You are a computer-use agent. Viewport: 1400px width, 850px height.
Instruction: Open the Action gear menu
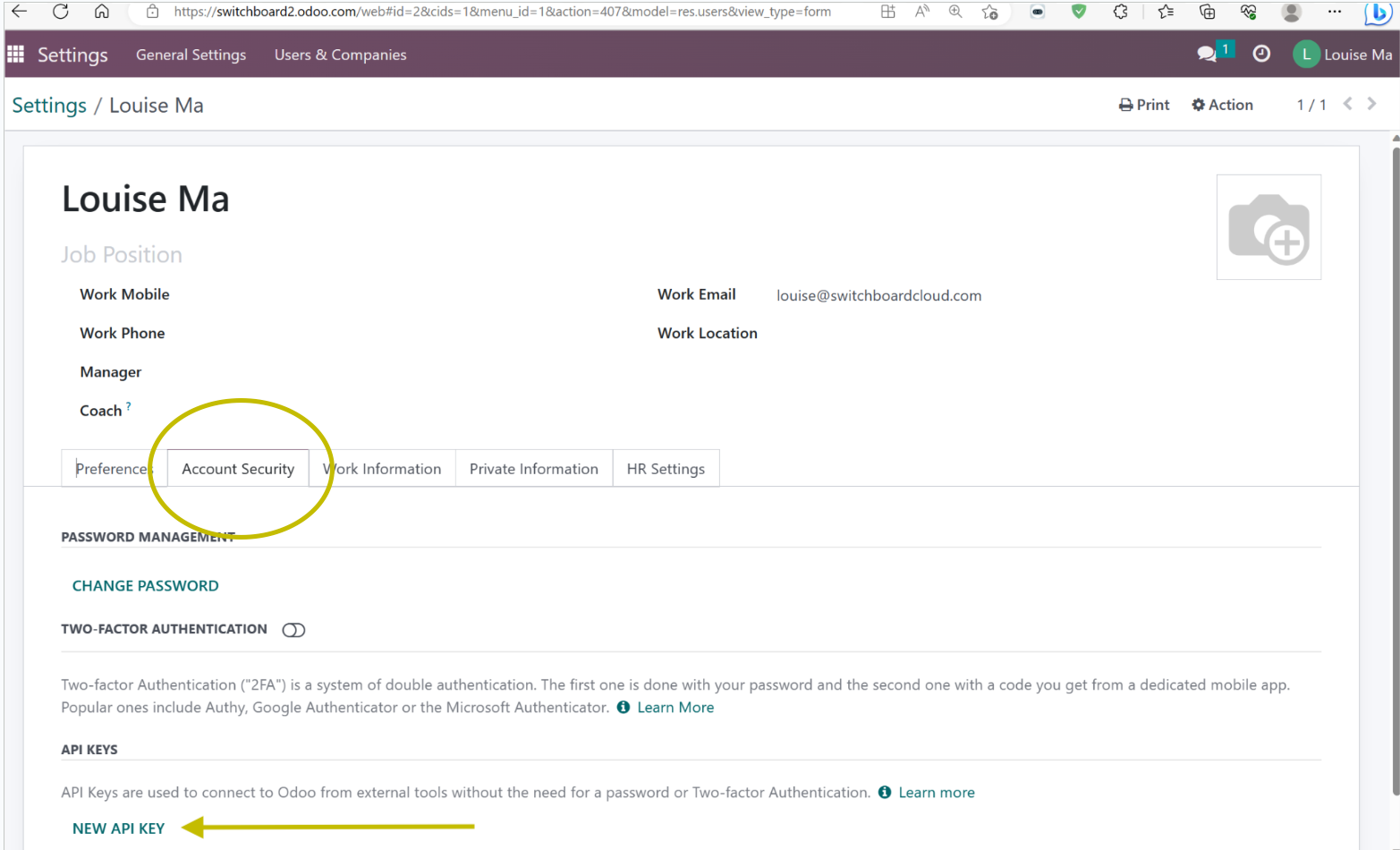pyautogui.click(x=1199, y=105)
